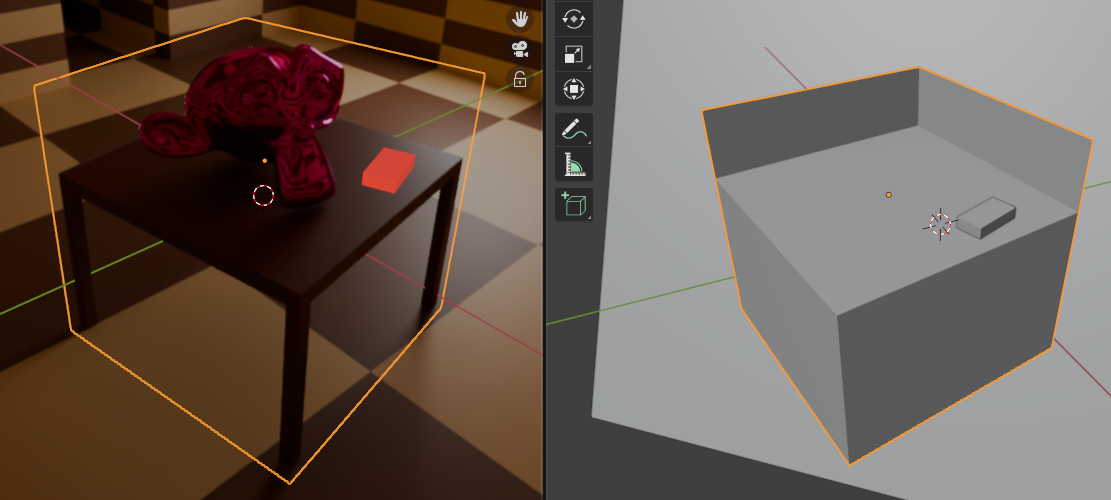Select the Measure ruler tool
This screenshot has height=500, width=1111.
point(574,164)
